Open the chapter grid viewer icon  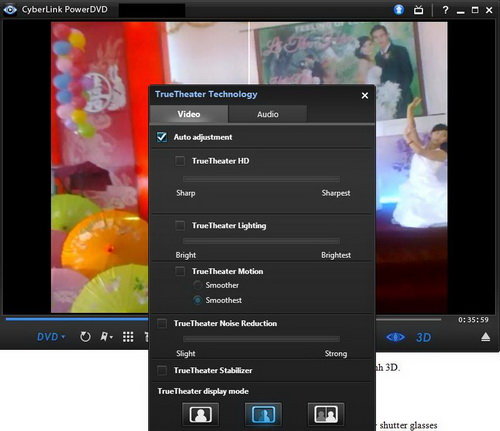[128, 337]
